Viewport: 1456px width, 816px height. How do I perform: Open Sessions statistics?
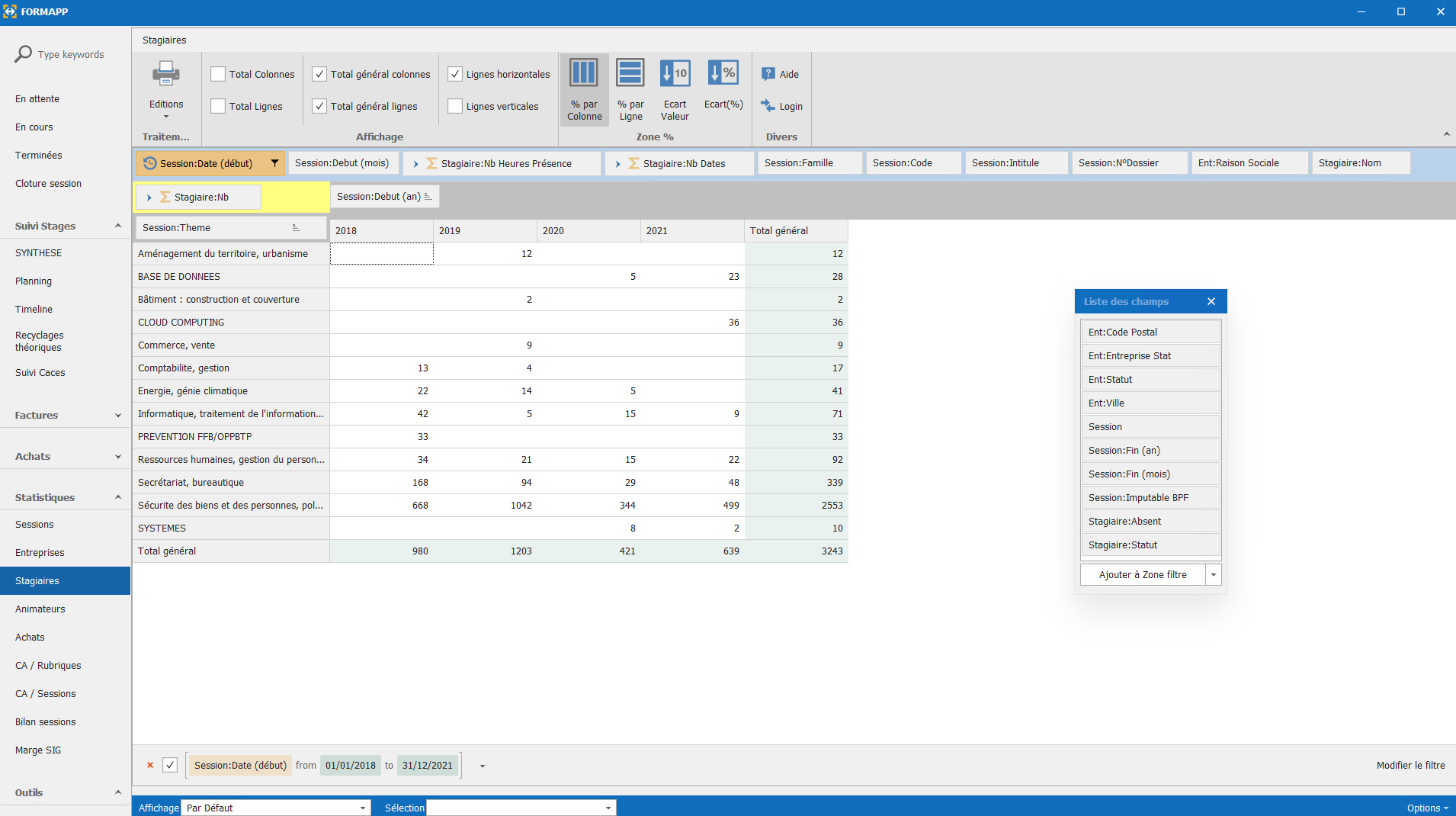[34, 525]
